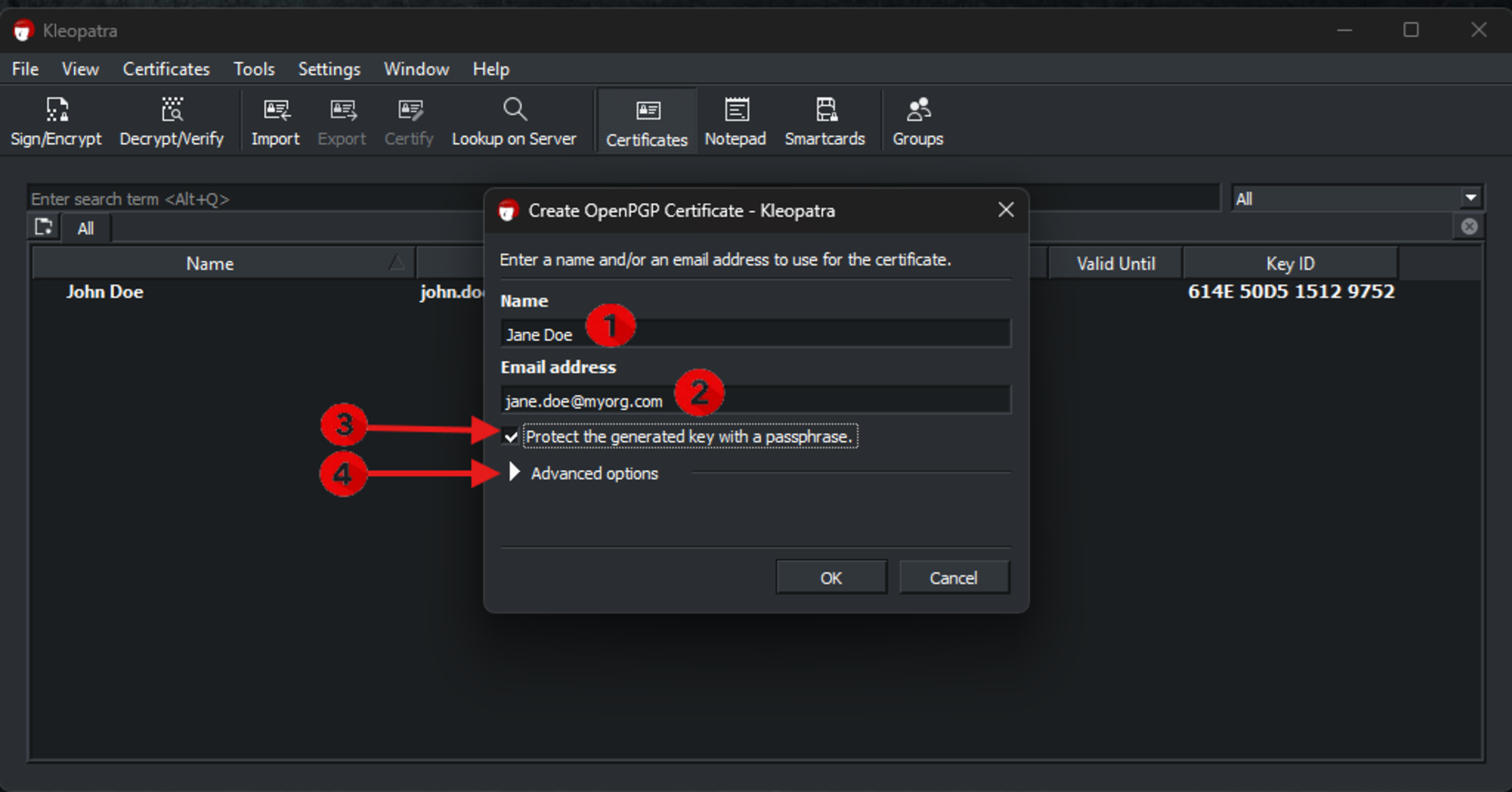This screenshot has width=1512, height=792.
Task: Open the Tools menu
Action: (x=254, y=70)
